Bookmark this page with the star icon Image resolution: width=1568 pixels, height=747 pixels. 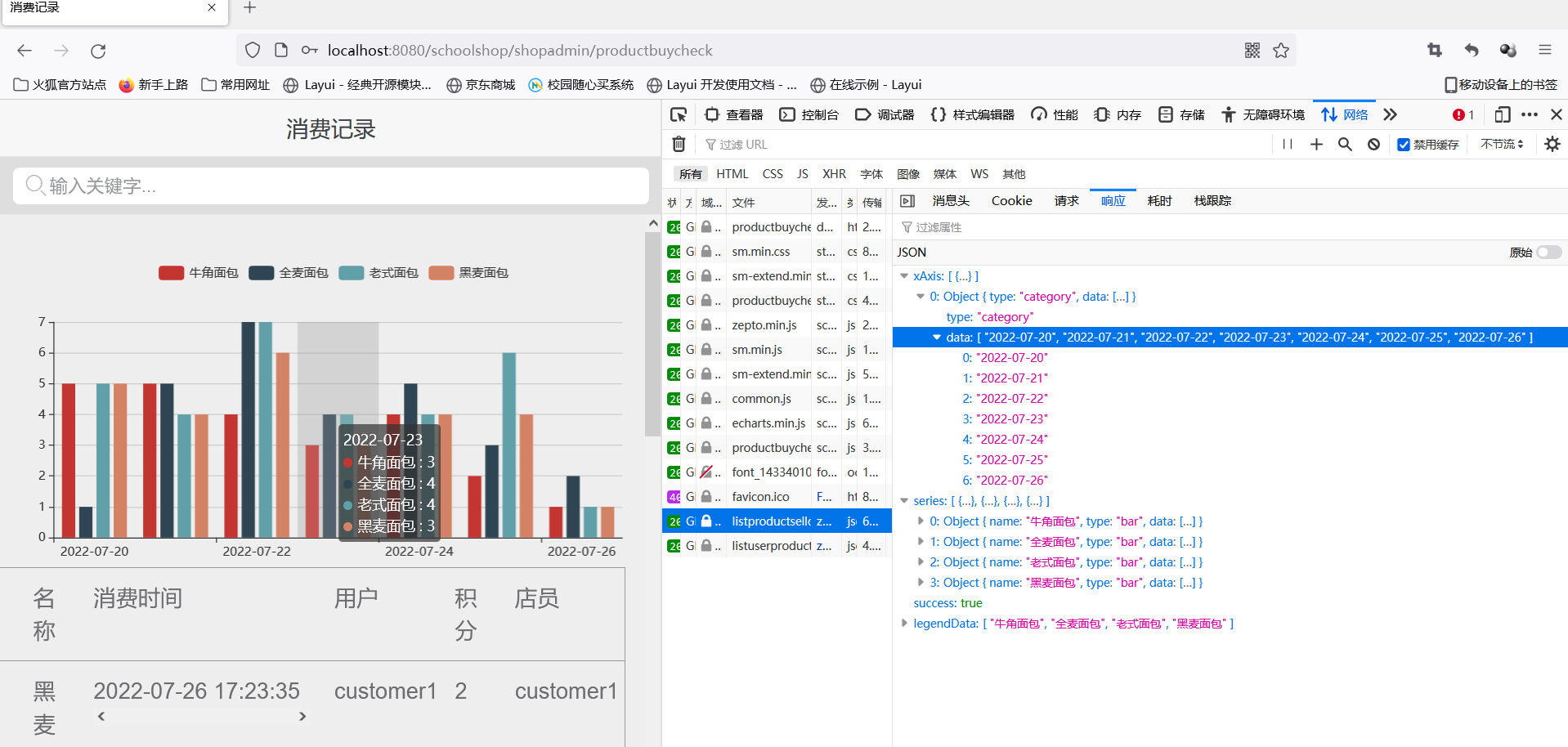[x=1281, y=51]
